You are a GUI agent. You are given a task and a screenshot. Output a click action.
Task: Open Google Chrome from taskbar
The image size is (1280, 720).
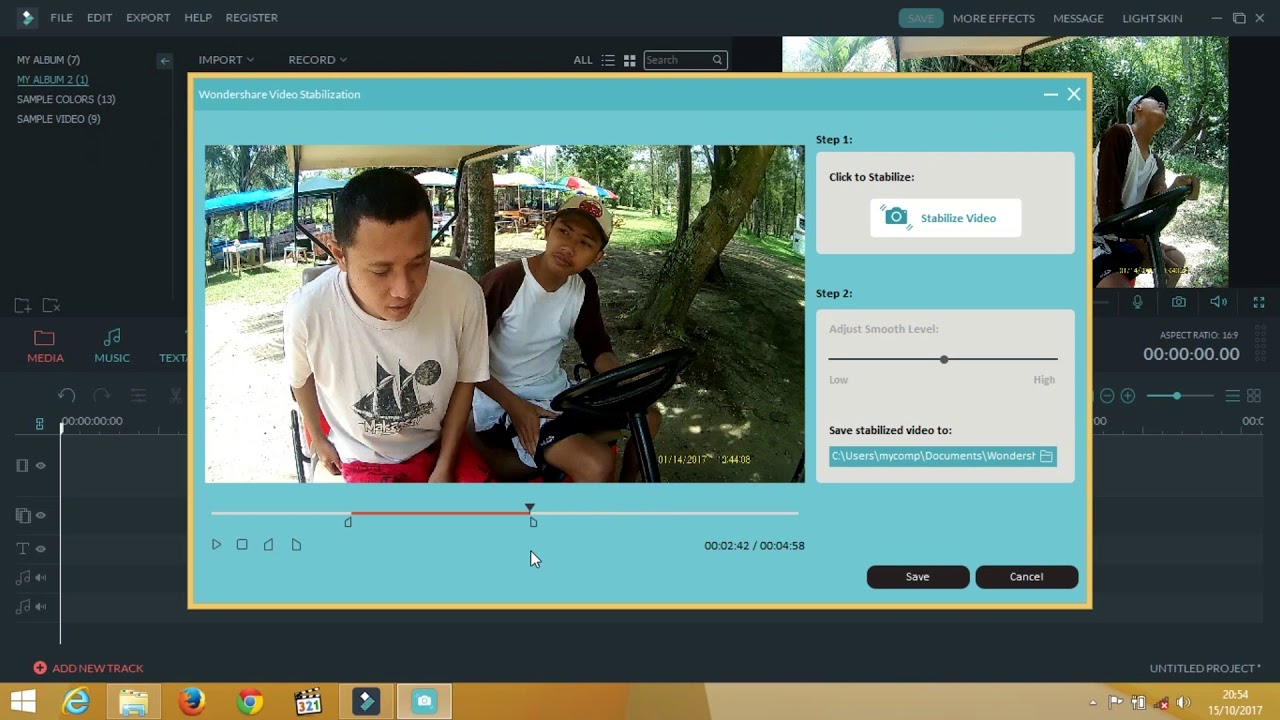250,702
